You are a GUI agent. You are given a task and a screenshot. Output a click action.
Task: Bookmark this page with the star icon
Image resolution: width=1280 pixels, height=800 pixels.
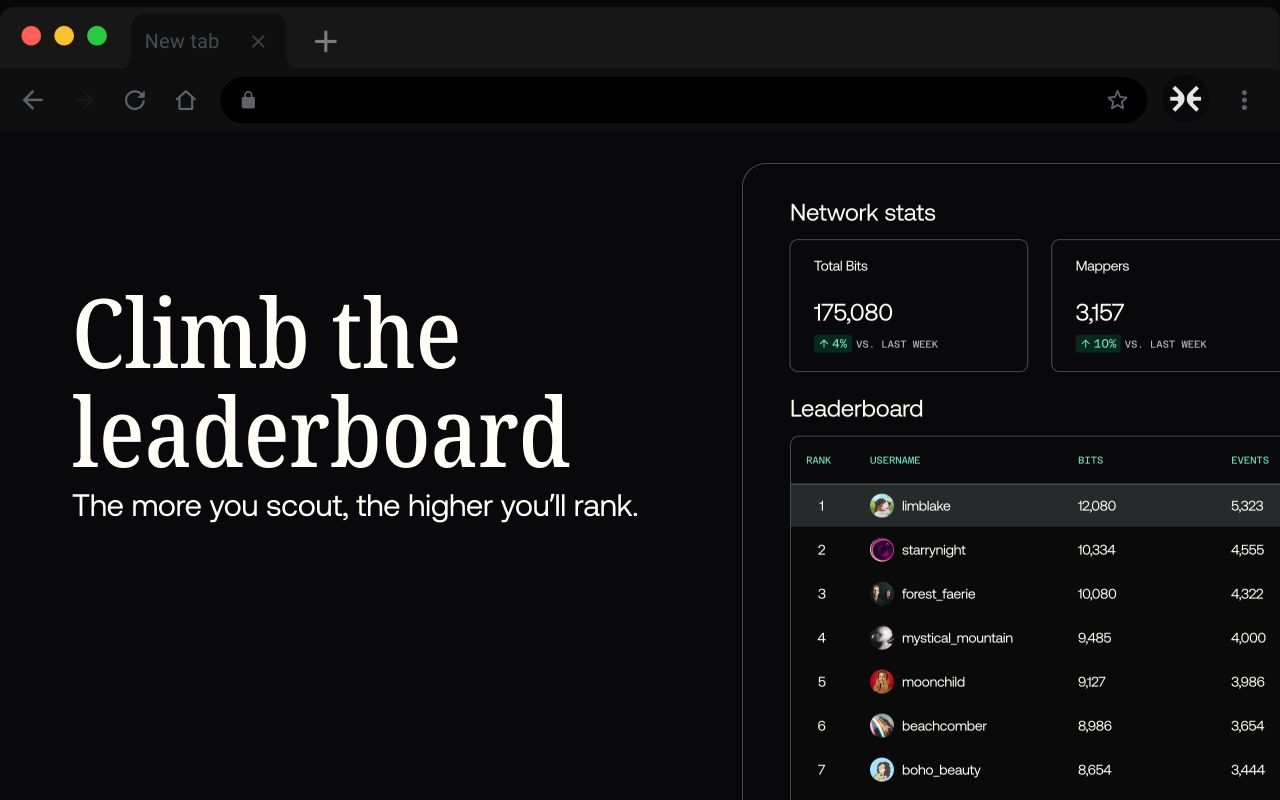1117,100
